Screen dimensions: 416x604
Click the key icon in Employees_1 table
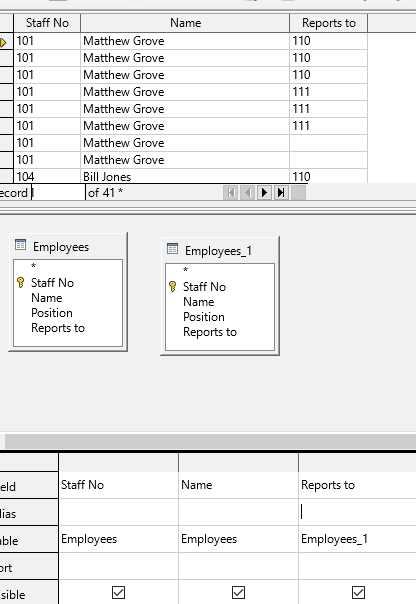[x=173, y=287]
